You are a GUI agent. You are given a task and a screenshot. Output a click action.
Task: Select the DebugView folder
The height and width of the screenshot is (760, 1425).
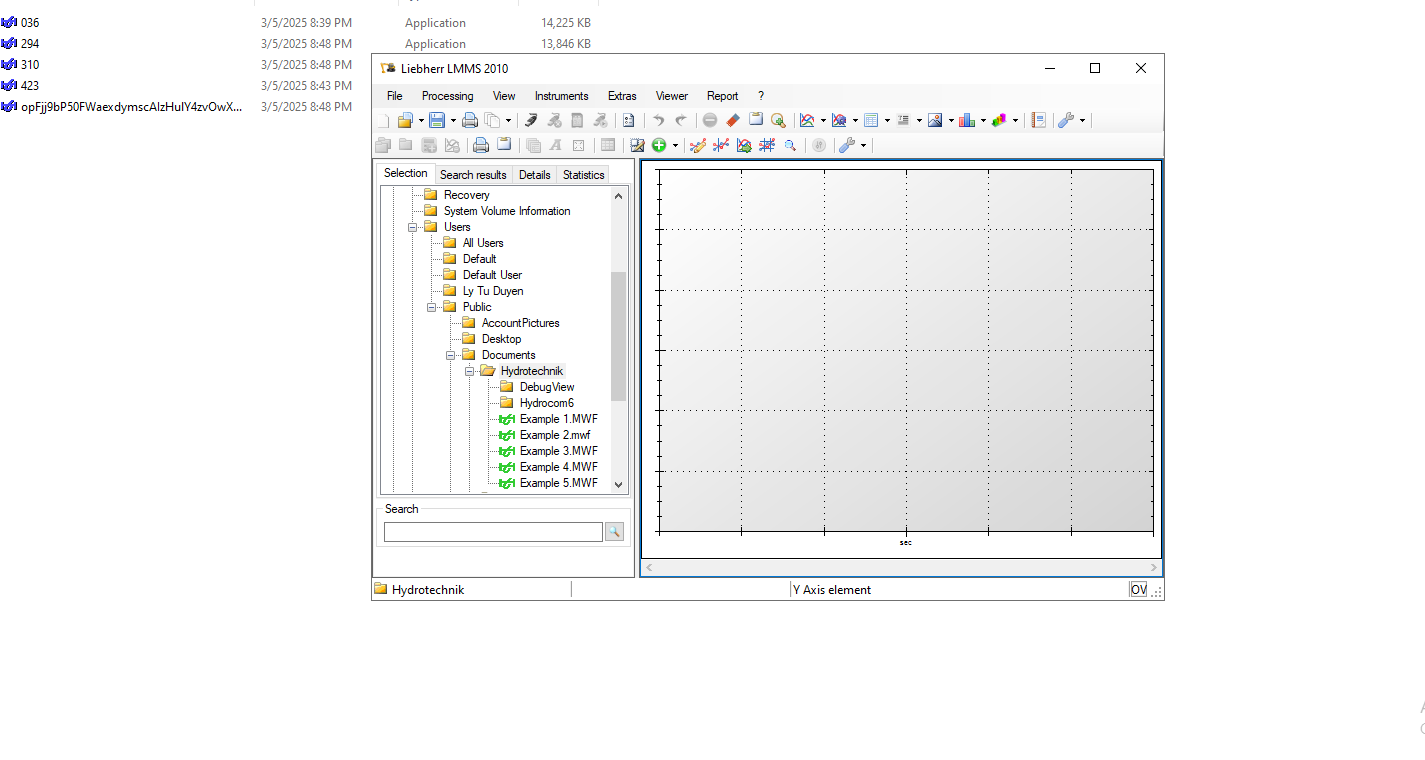(x=547, y=387)
